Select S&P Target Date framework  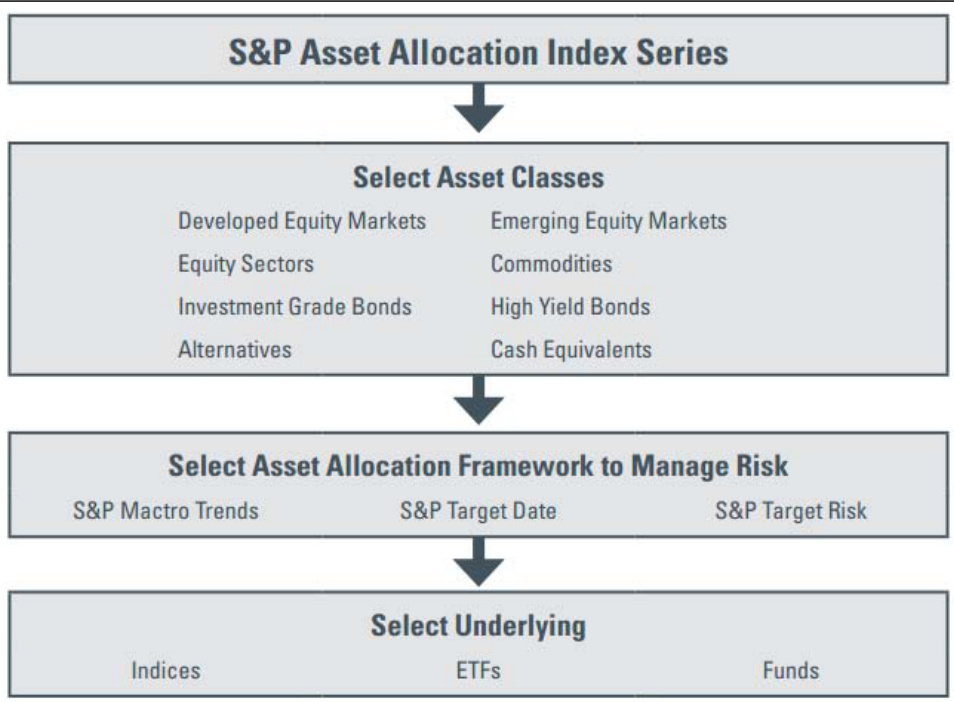point(478,511)
